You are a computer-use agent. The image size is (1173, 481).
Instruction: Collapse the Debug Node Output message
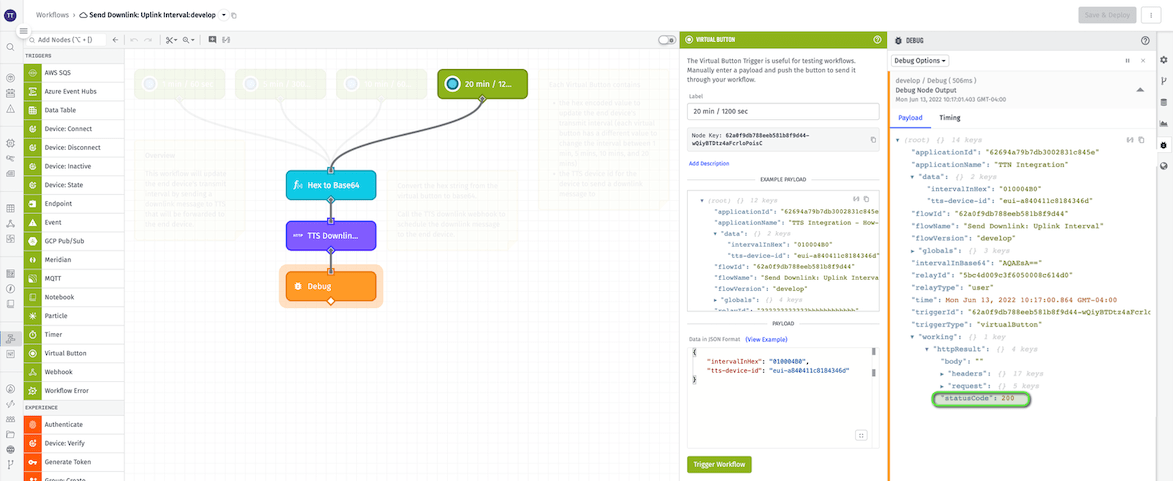(1140, 90)
